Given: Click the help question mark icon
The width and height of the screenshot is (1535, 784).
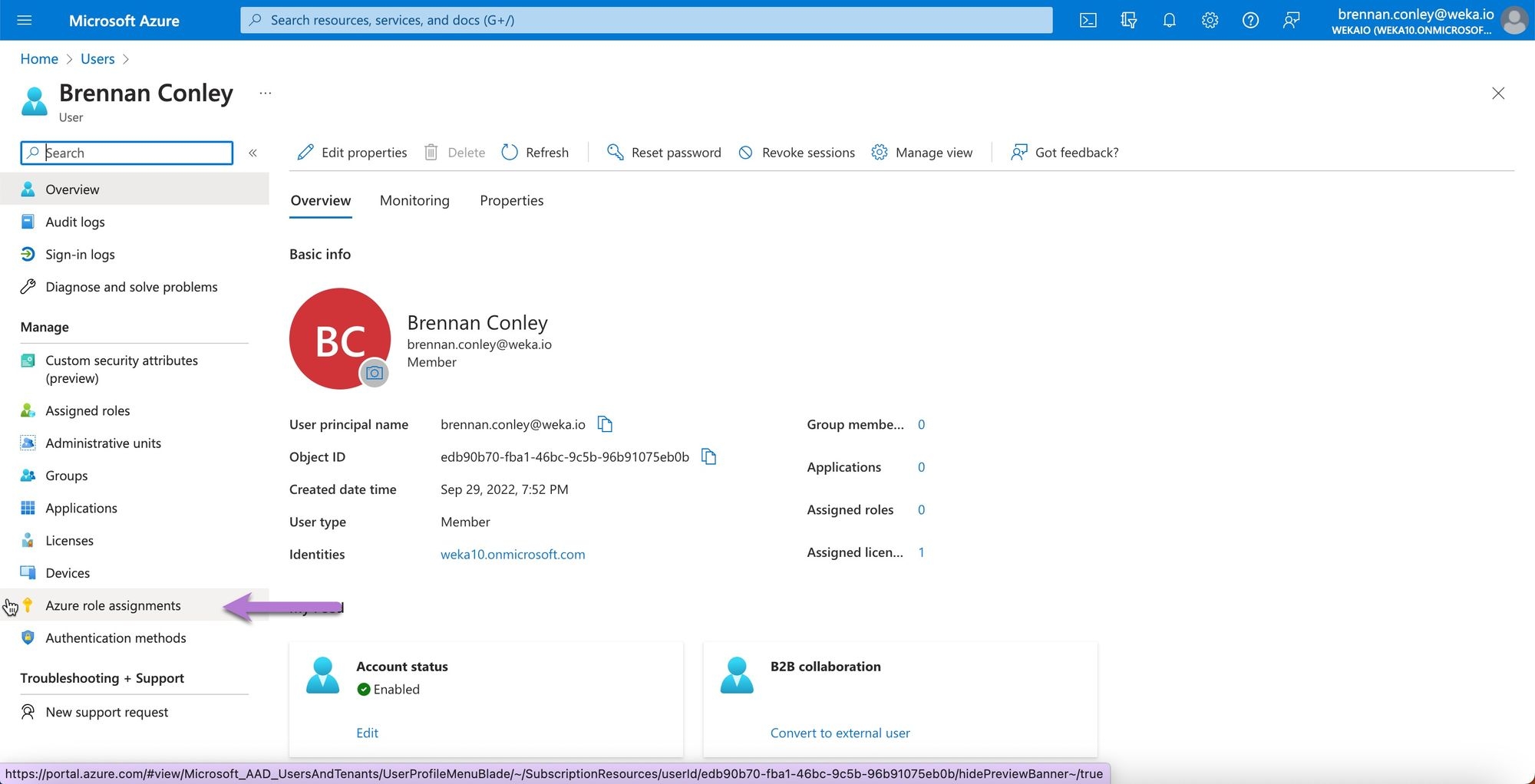Looking at the screenshot, I should (1250, 21).
